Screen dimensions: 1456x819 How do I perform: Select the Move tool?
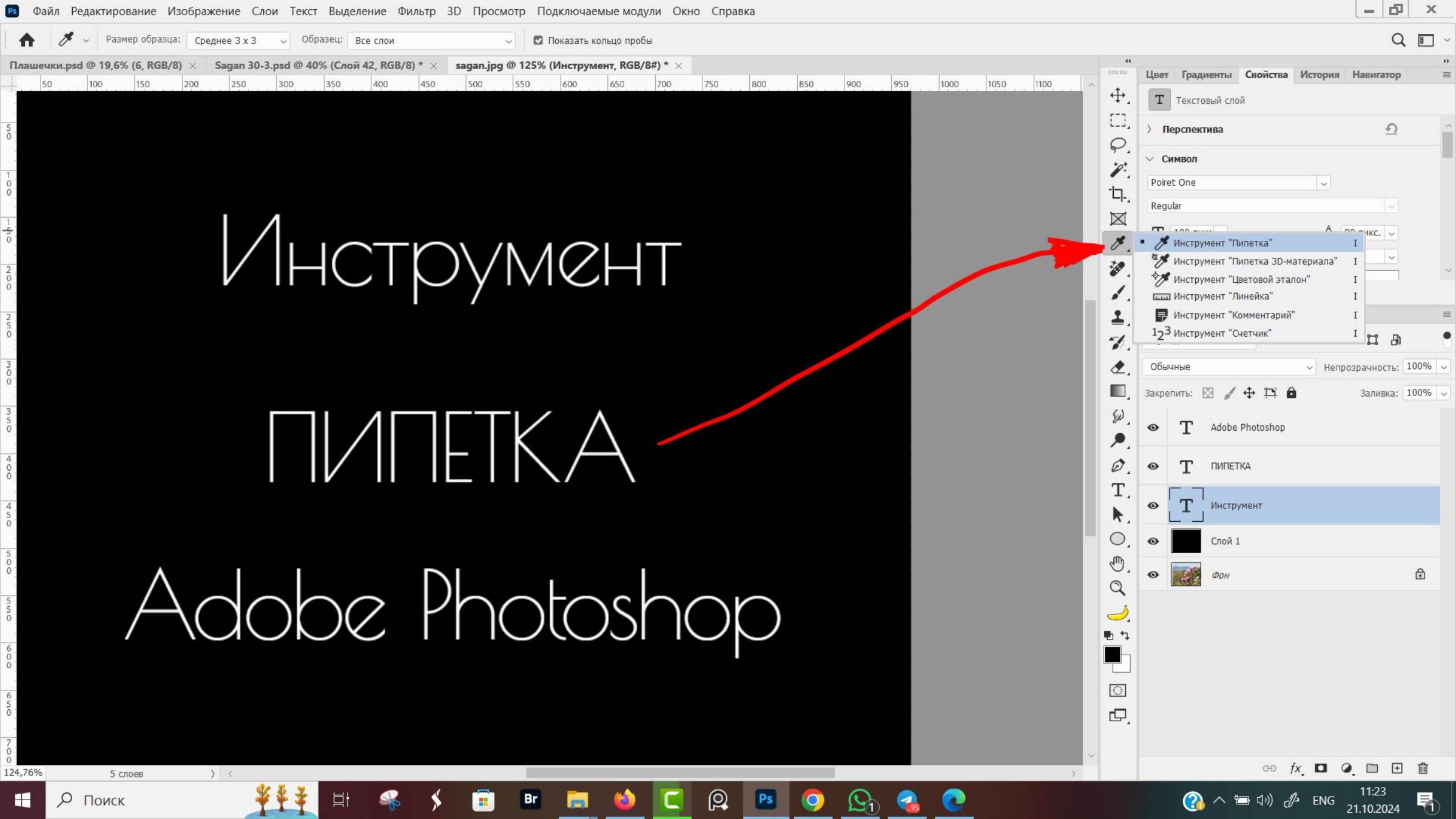(x=1117, y=95)
